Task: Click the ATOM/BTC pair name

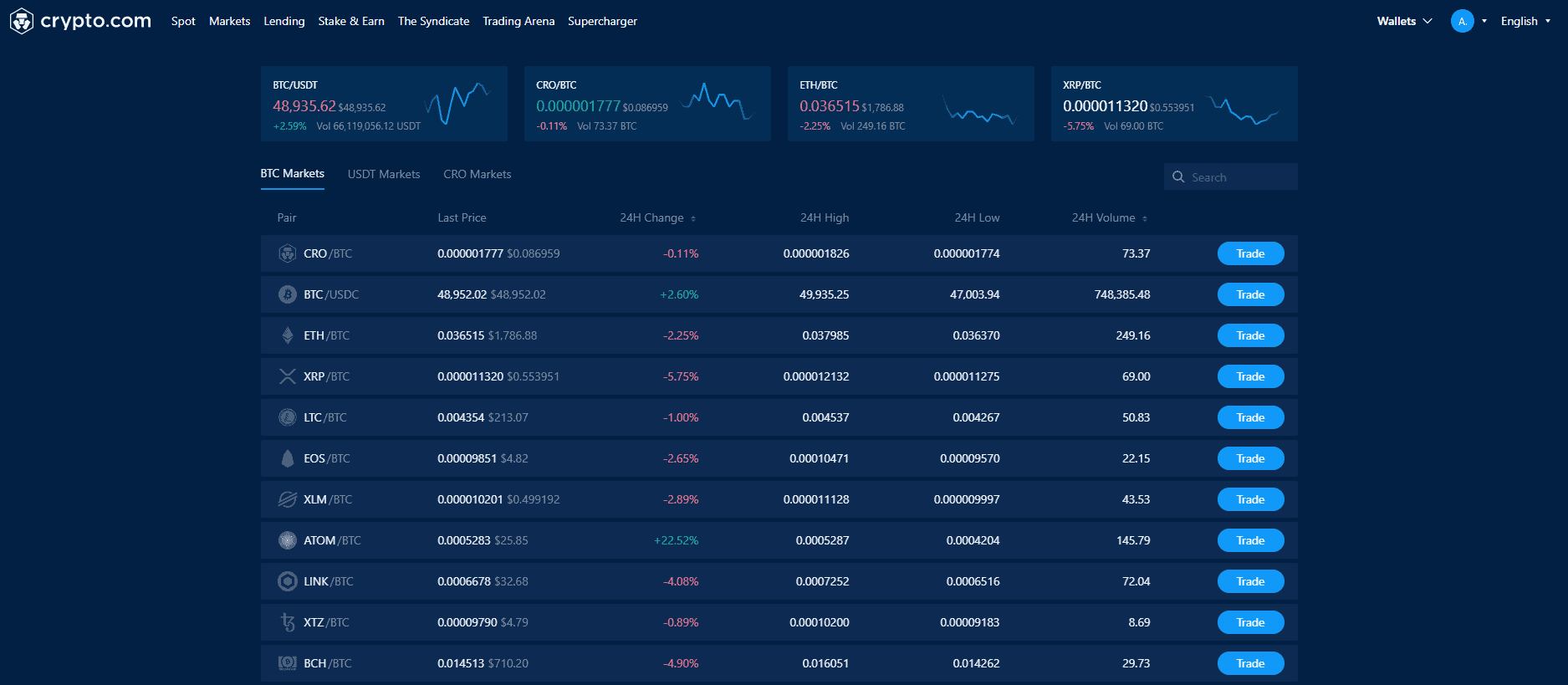Action: coord(332,540)
